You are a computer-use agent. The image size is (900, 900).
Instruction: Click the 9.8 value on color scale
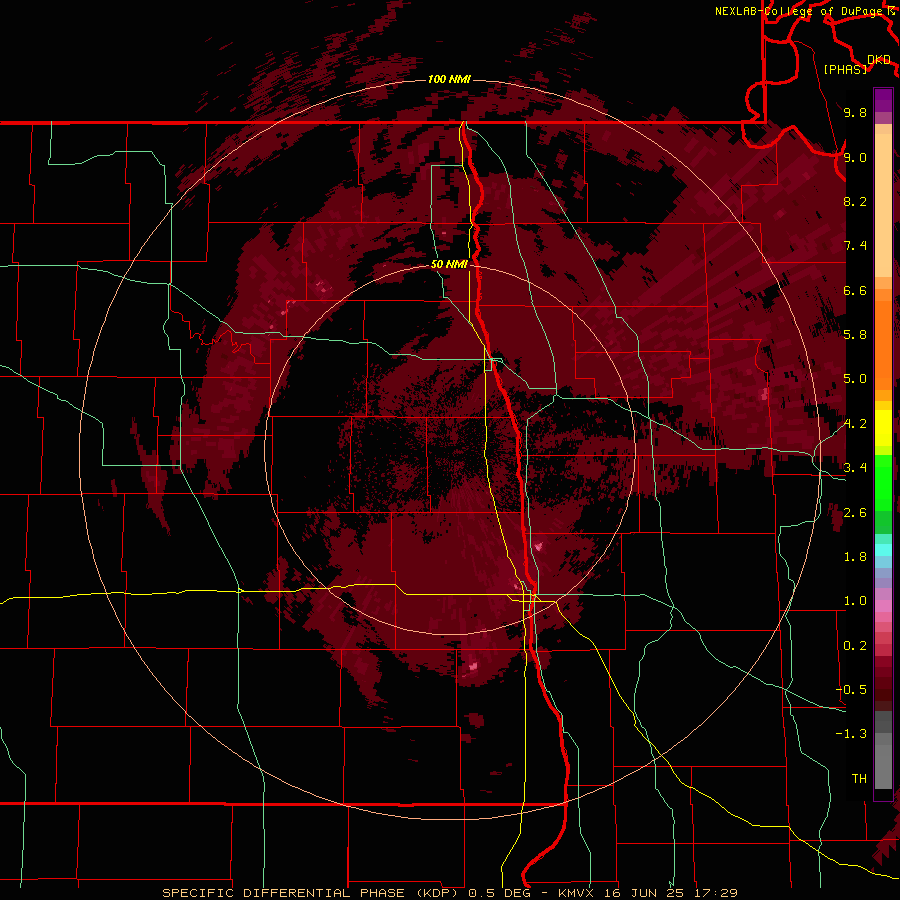[855, 112]
